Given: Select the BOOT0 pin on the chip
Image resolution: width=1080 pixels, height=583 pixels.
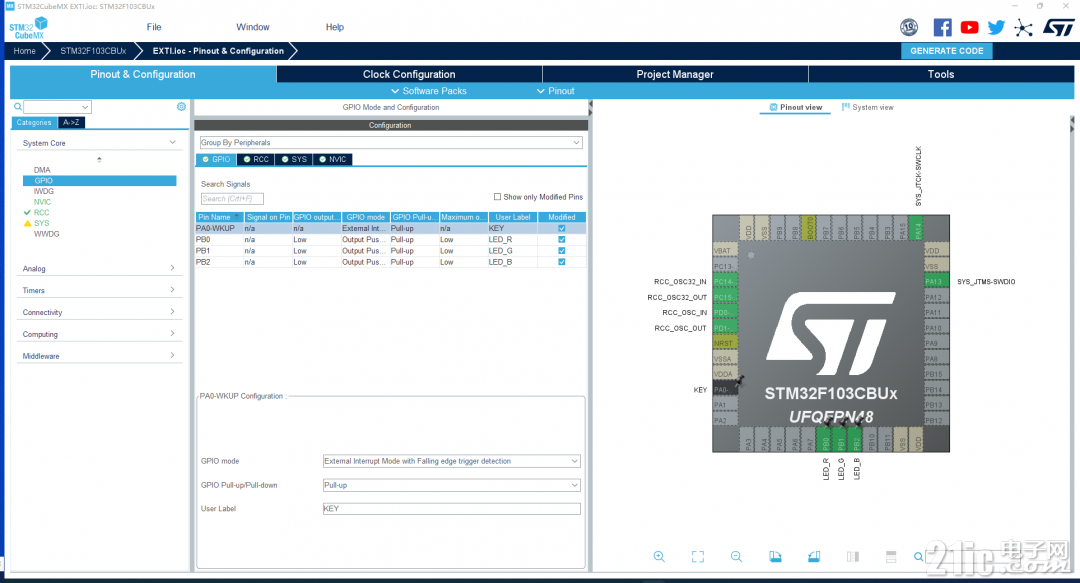Looking at the screenshot, I should tap(811, 227).
